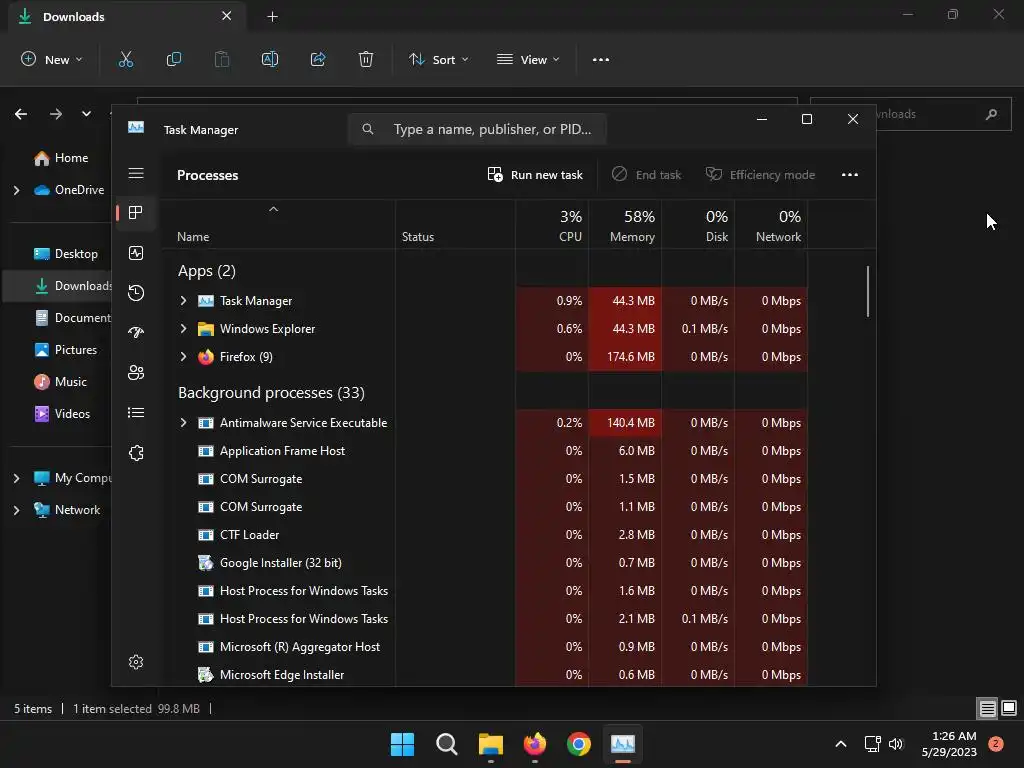Click the Delete trash icon in Explorer toolbar

coord(366,59)
